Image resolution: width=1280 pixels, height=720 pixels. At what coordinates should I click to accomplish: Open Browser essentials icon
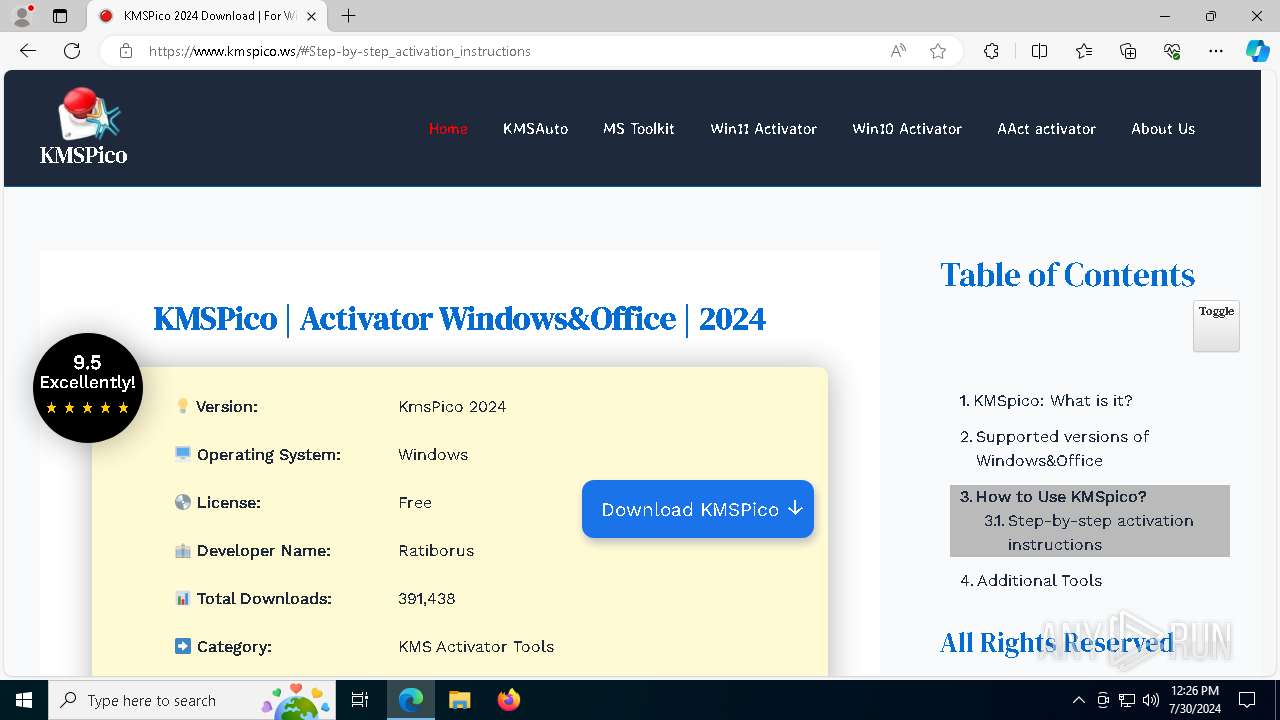click(x=1172, y=51)
